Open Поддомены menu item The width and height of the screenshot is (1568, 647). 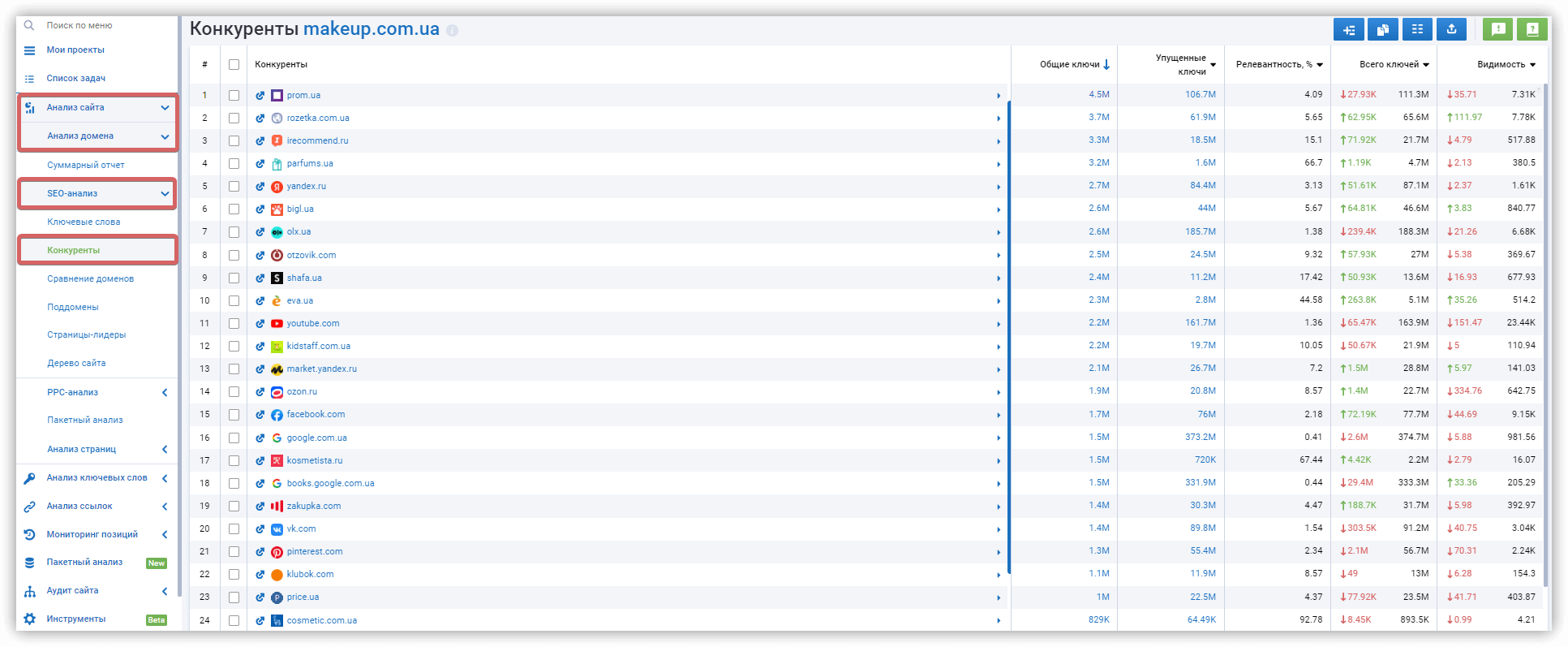(x=73, y=308)
